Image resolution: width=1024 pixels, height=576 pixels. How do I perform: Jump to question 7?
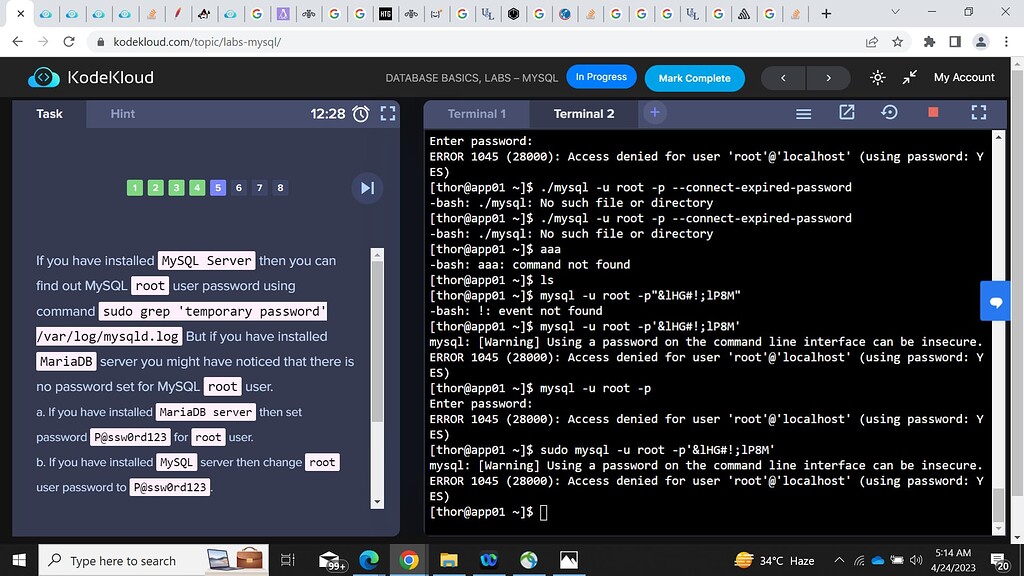click(x=259, y=188)
